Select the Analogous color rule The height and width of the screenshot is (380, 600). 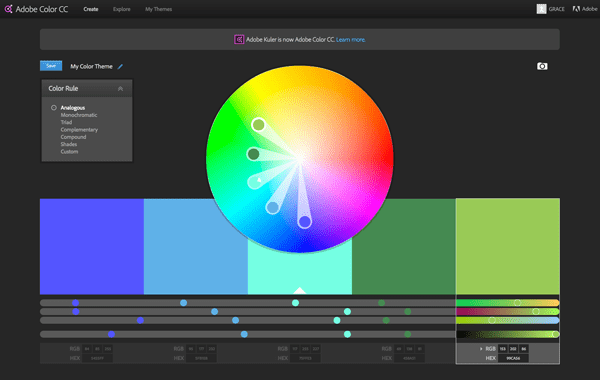[x=73, y=108]
